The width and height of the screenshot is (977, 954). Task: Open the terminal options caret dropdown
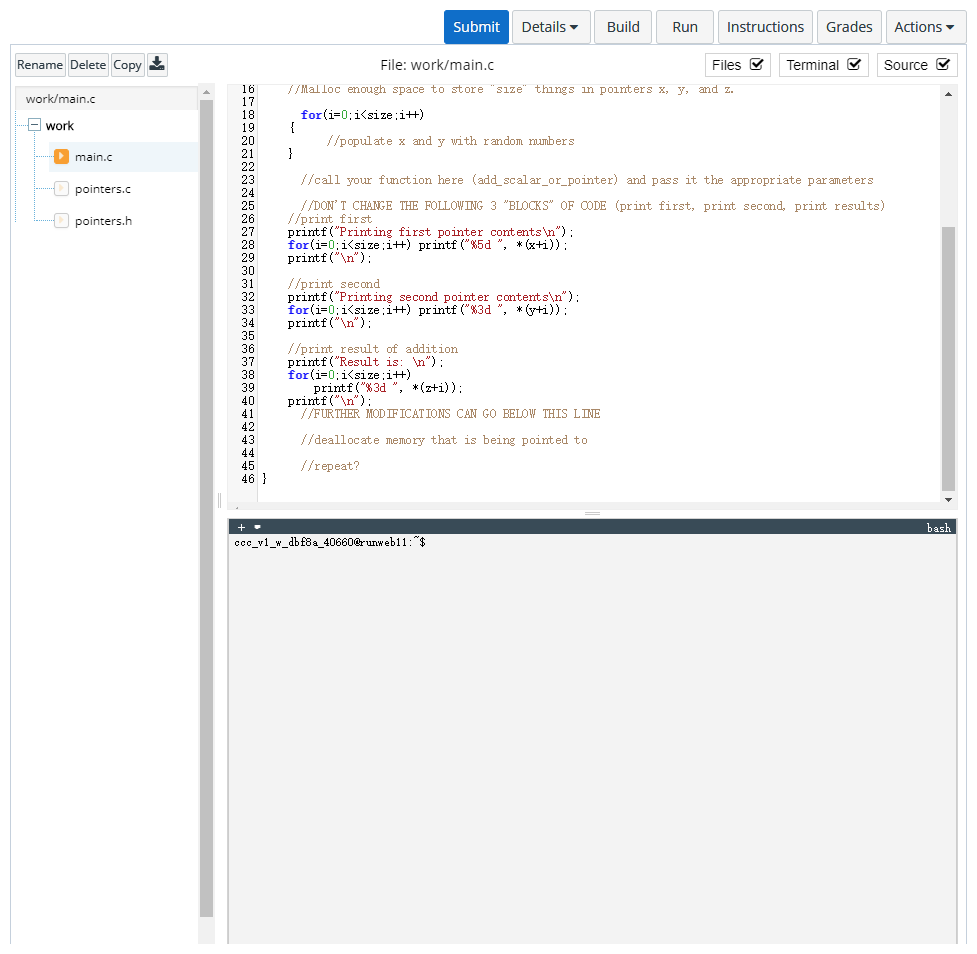(x=257, y=526)
